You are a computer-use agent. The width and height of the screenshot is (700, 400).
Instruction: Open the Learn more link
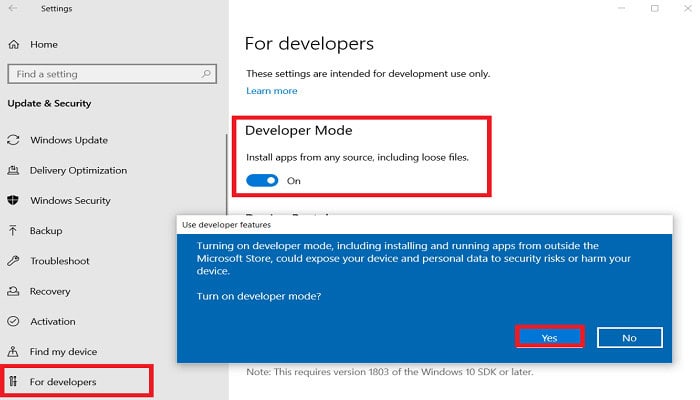[x=271, y=91]
